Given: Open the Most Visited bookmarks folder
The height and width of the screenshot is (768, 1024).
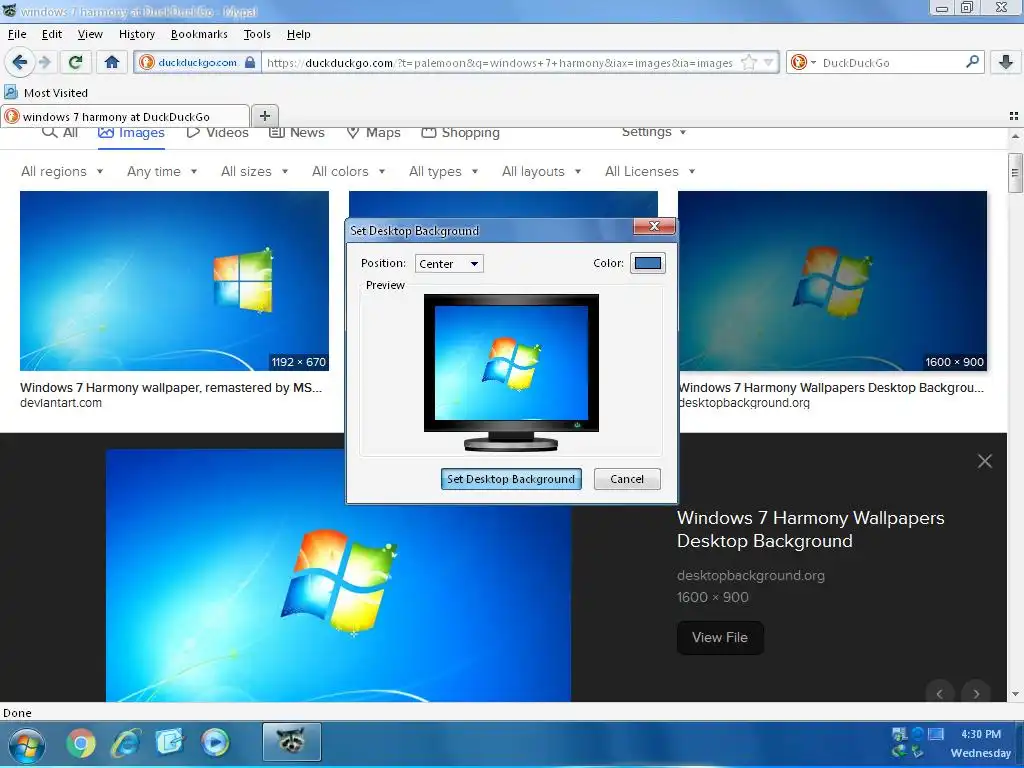Looking at the screenshot, I should click(46, 93).
